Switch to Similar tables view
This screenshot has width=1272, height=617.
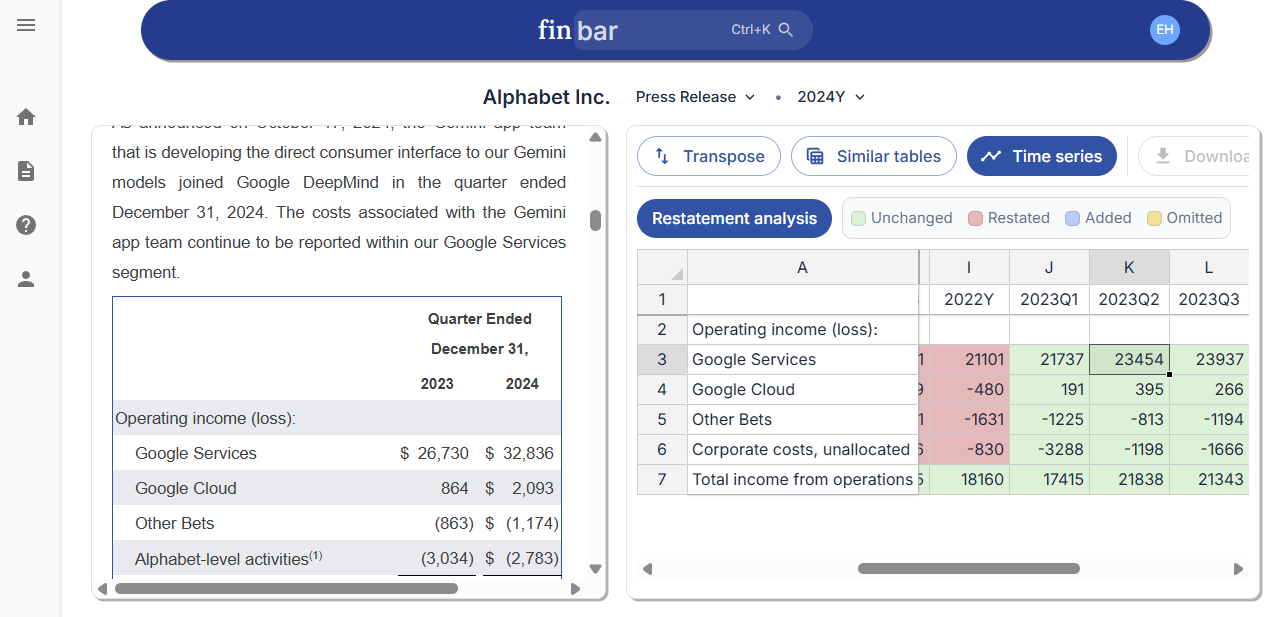[x=874, y=156]
